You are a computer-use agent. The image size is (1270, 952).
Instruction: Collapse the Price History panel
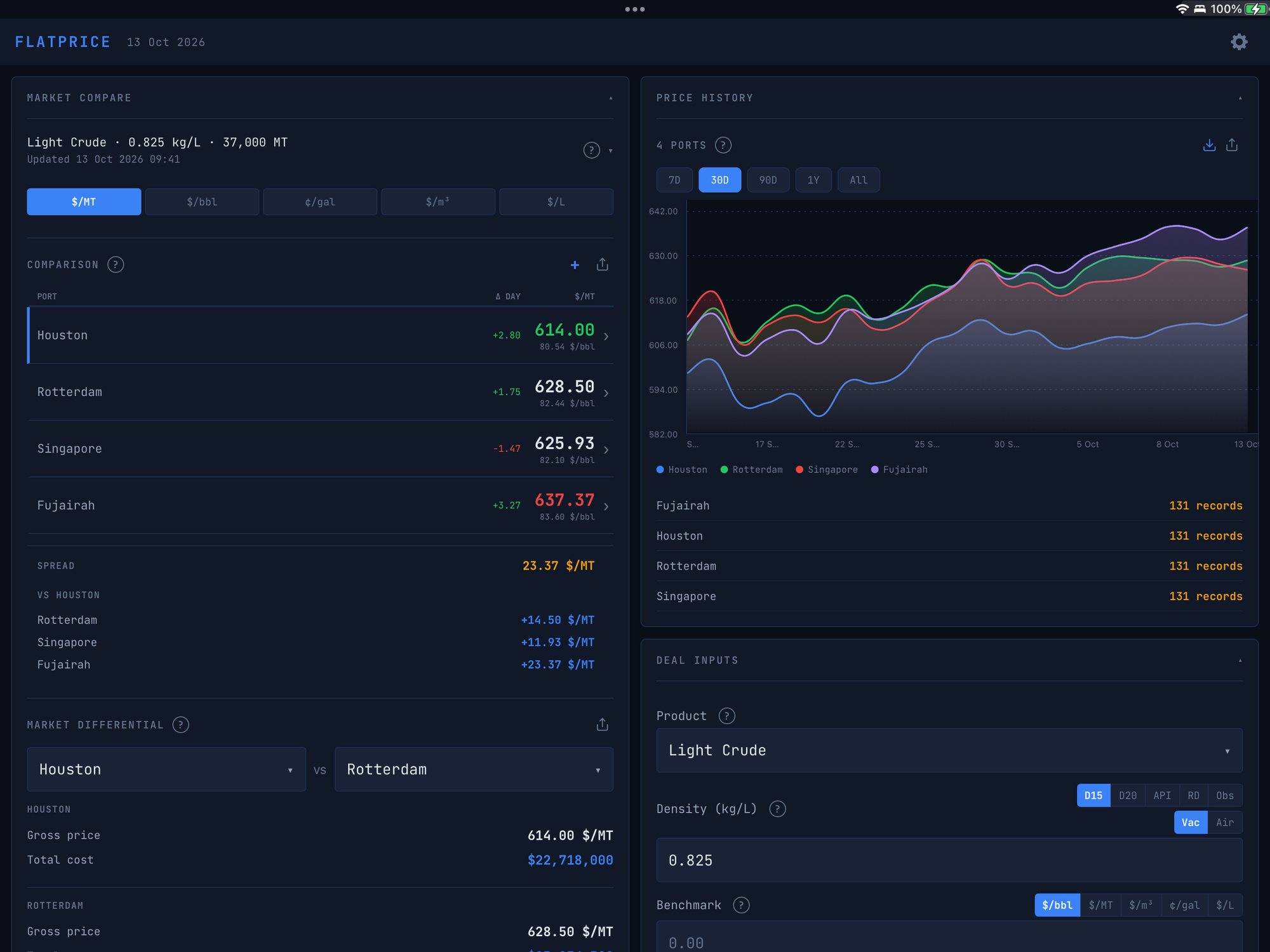pyautogui.click(x=1240, y=98)
